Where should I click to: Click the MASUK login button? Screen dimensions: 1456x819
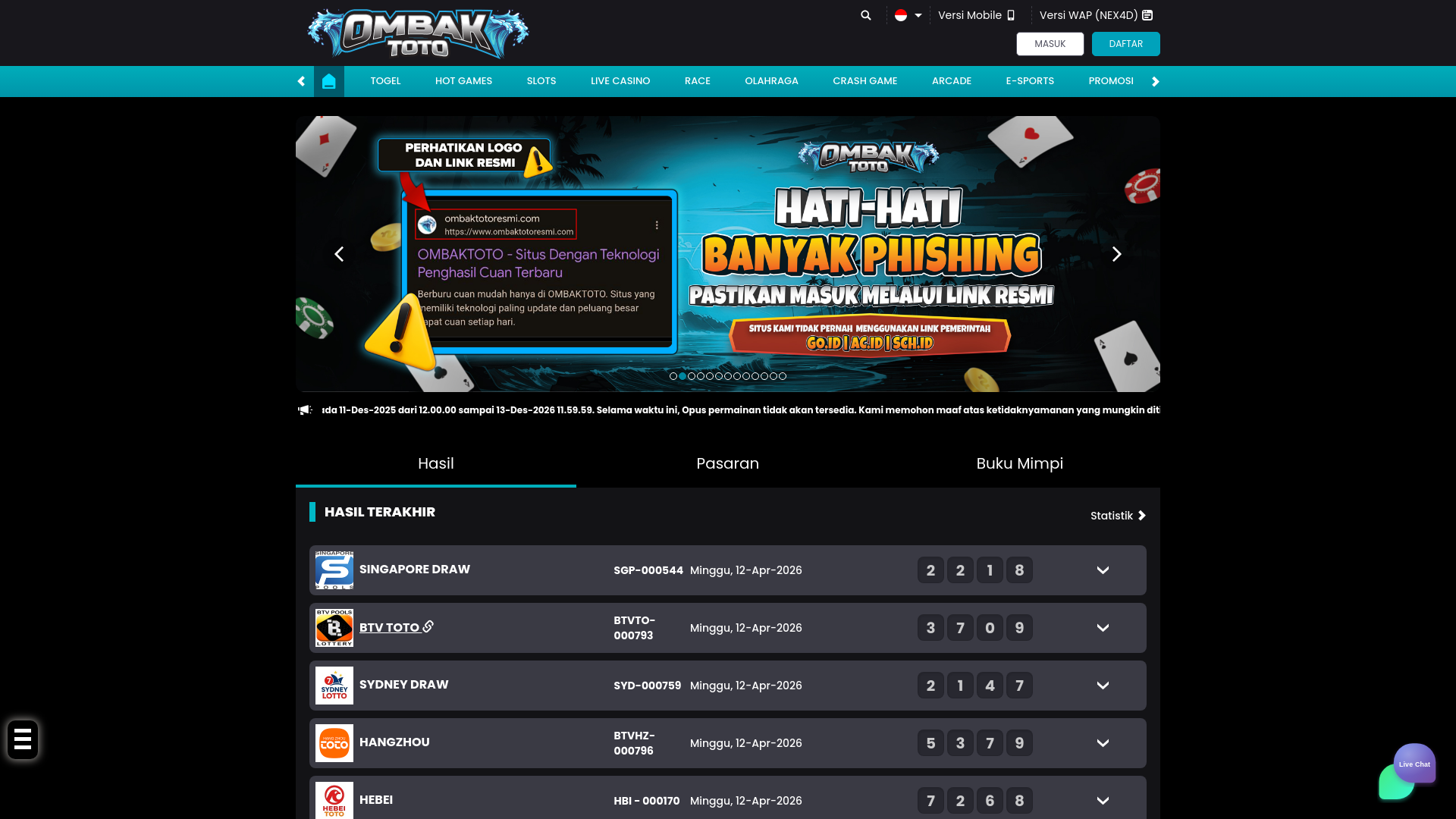point(1050,44)
